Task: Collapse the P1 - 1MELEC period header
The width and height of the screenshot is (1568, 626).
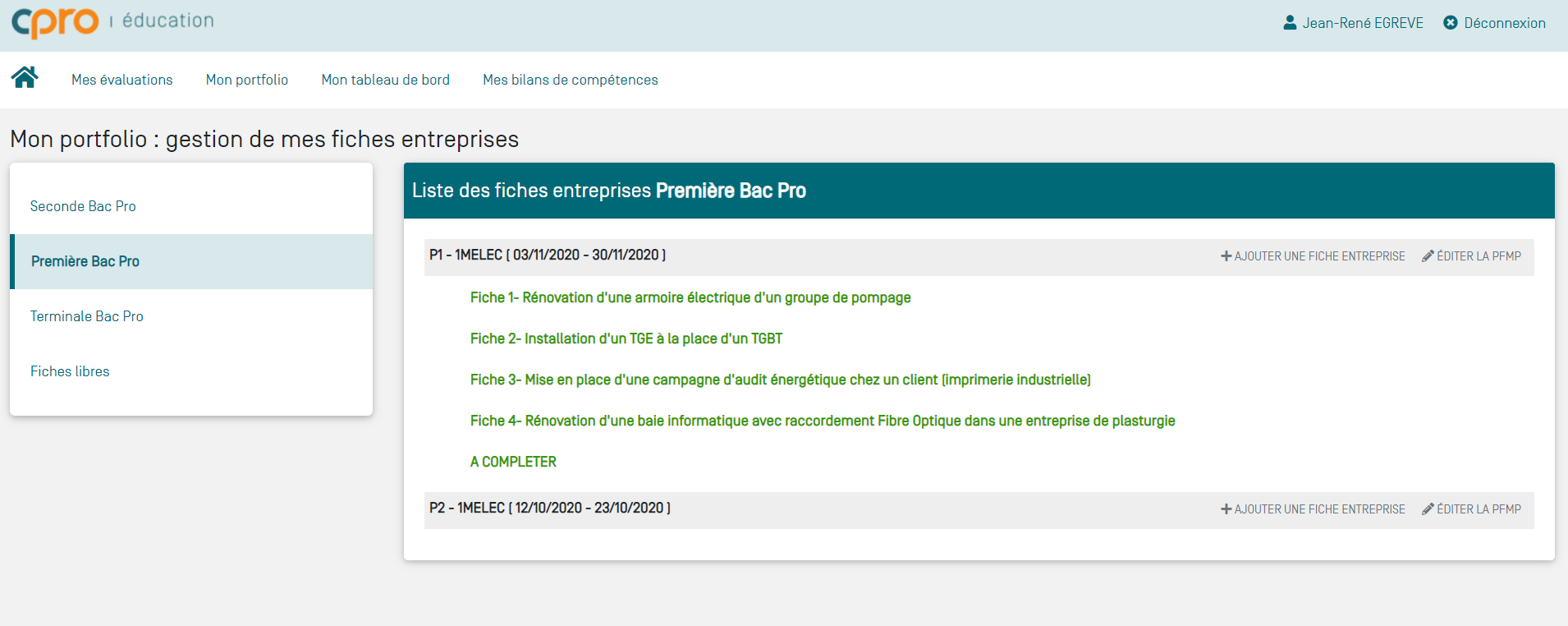Action: (548, 255)
